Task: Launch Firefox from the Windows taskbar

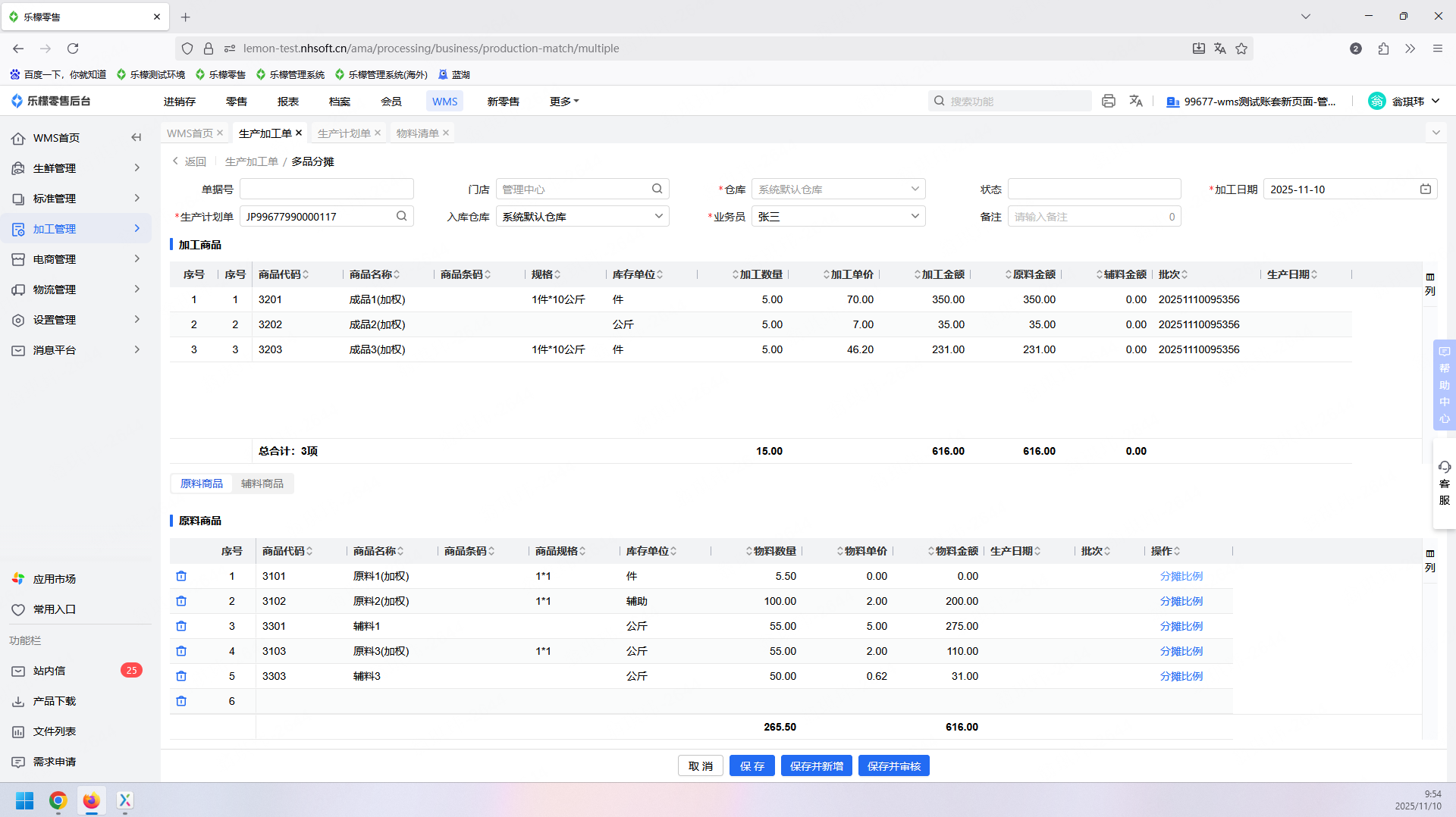Action: [x=92, y=800]
